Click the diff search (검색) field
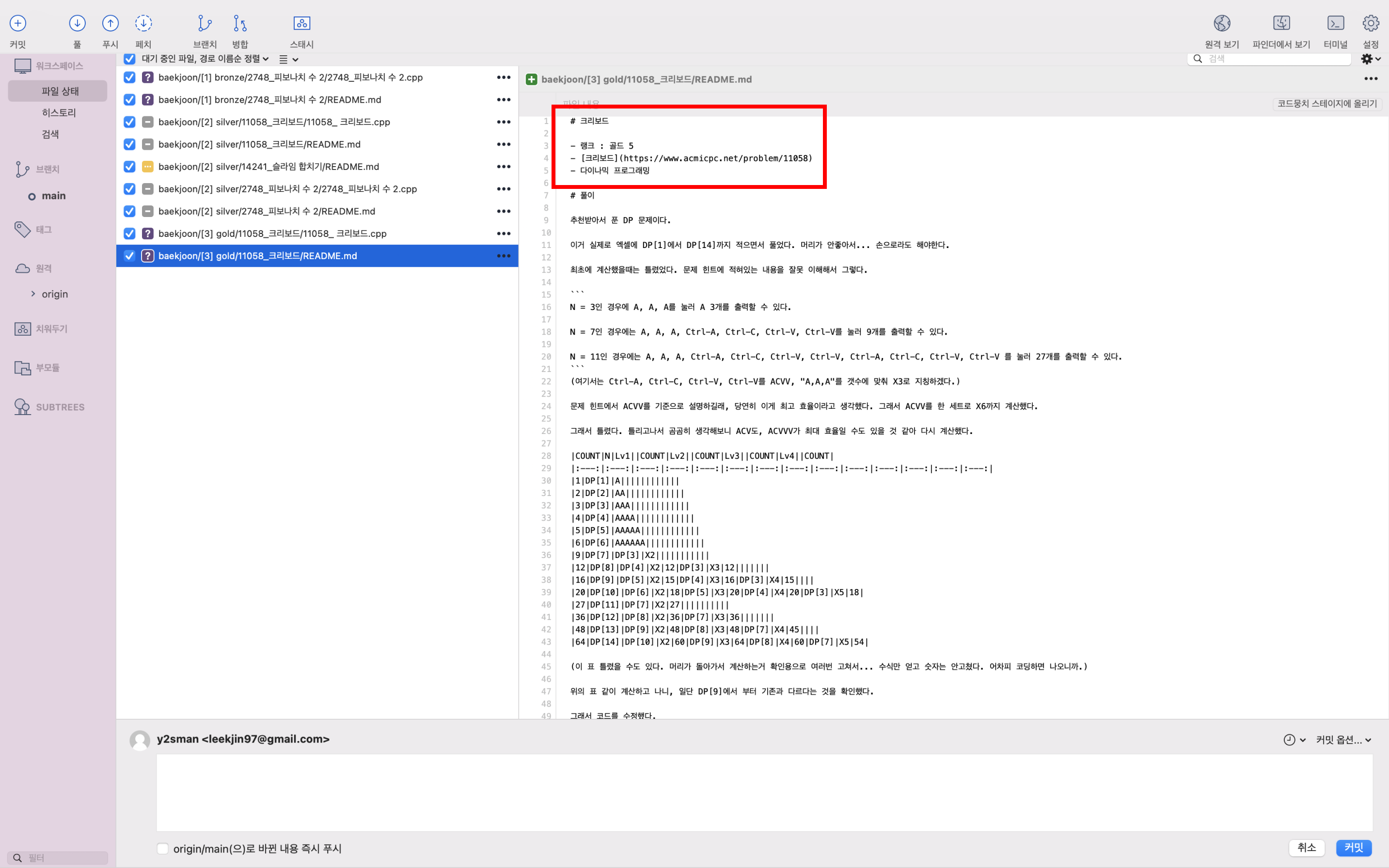The image size is (1389, 868). [1269, 59]
